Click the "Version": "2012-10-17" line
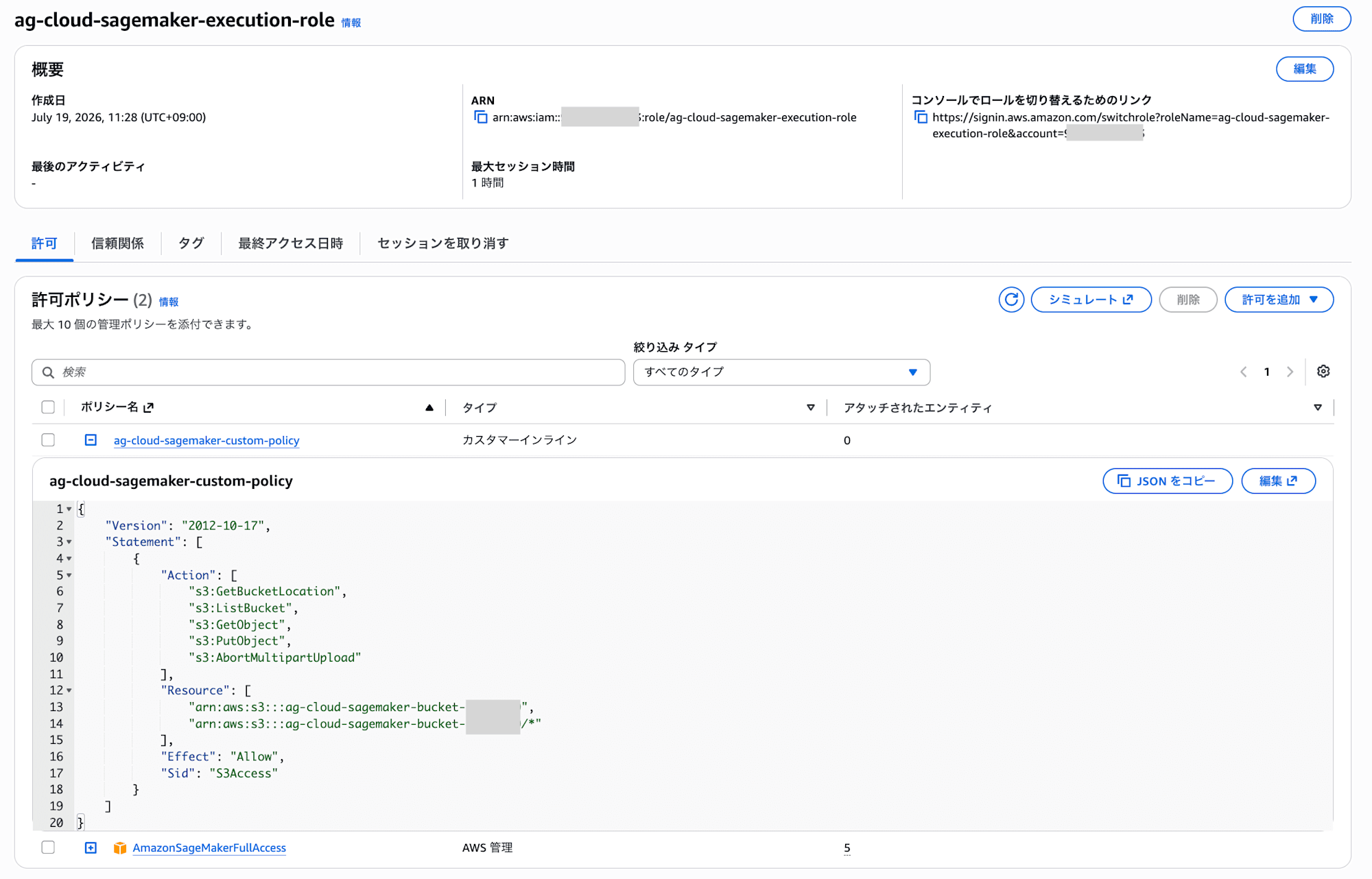This screenshot has width=1372, height=879. (188, 526)
